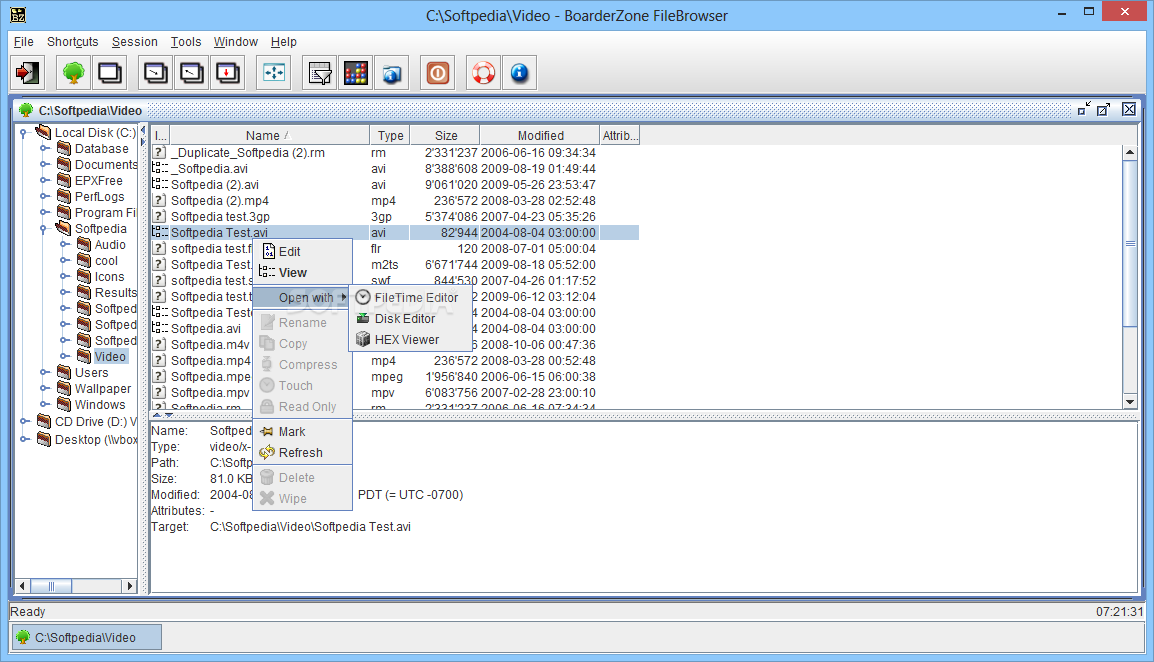The height and width of the screenshot is (662, 1154).
Task: Choose Mark in the context menu
Action: click(302, 432)
